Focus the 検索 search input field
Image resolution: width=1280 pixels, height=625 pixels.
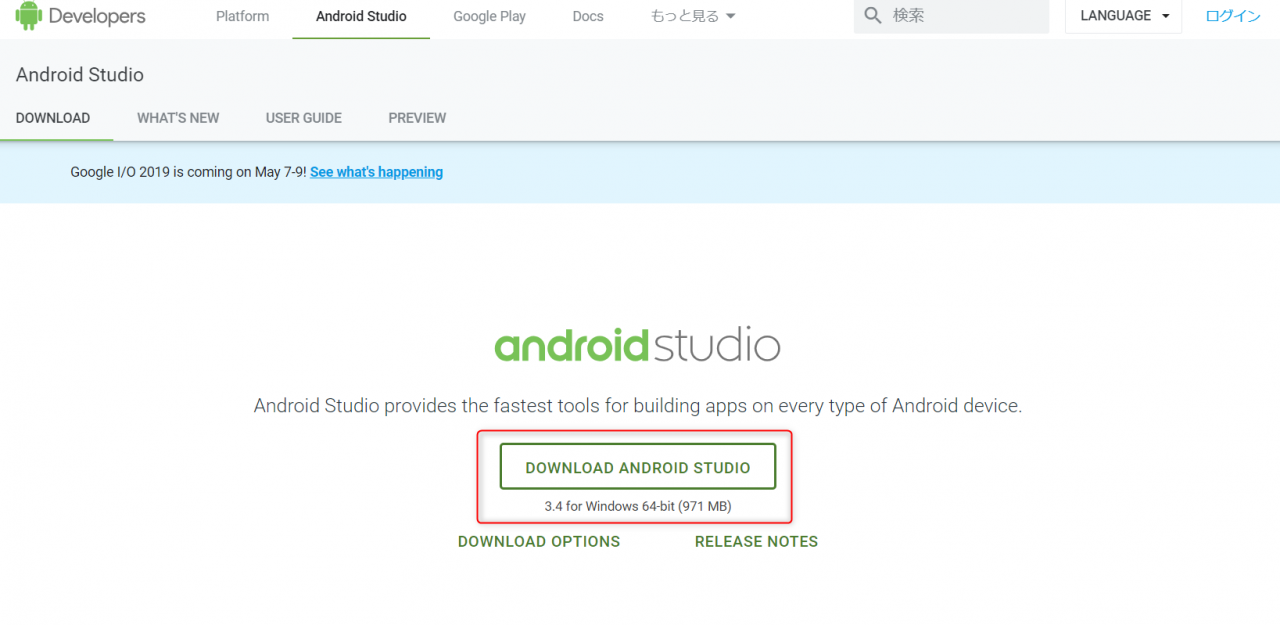(x=965, y=16)
